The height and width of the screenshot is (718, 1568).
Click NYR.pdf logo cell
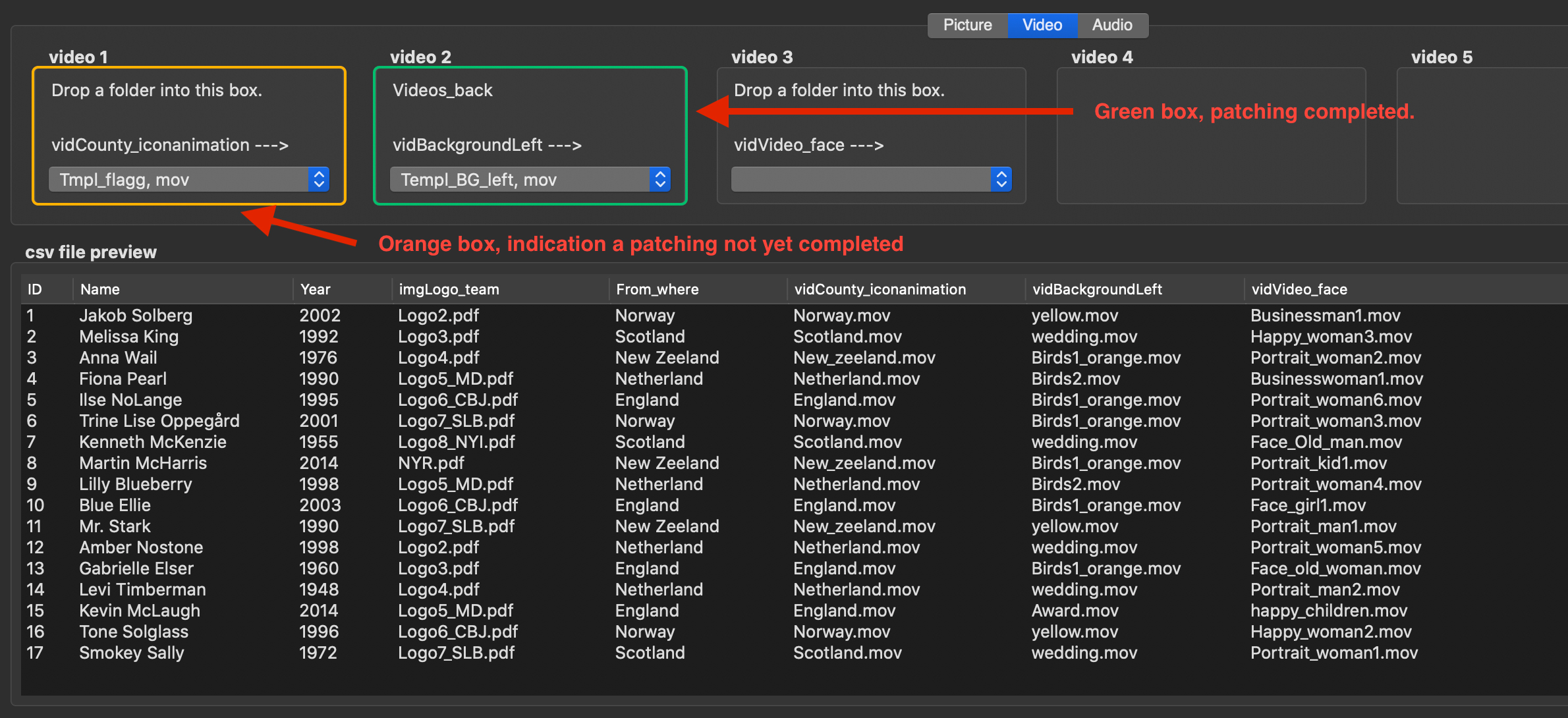431,463
